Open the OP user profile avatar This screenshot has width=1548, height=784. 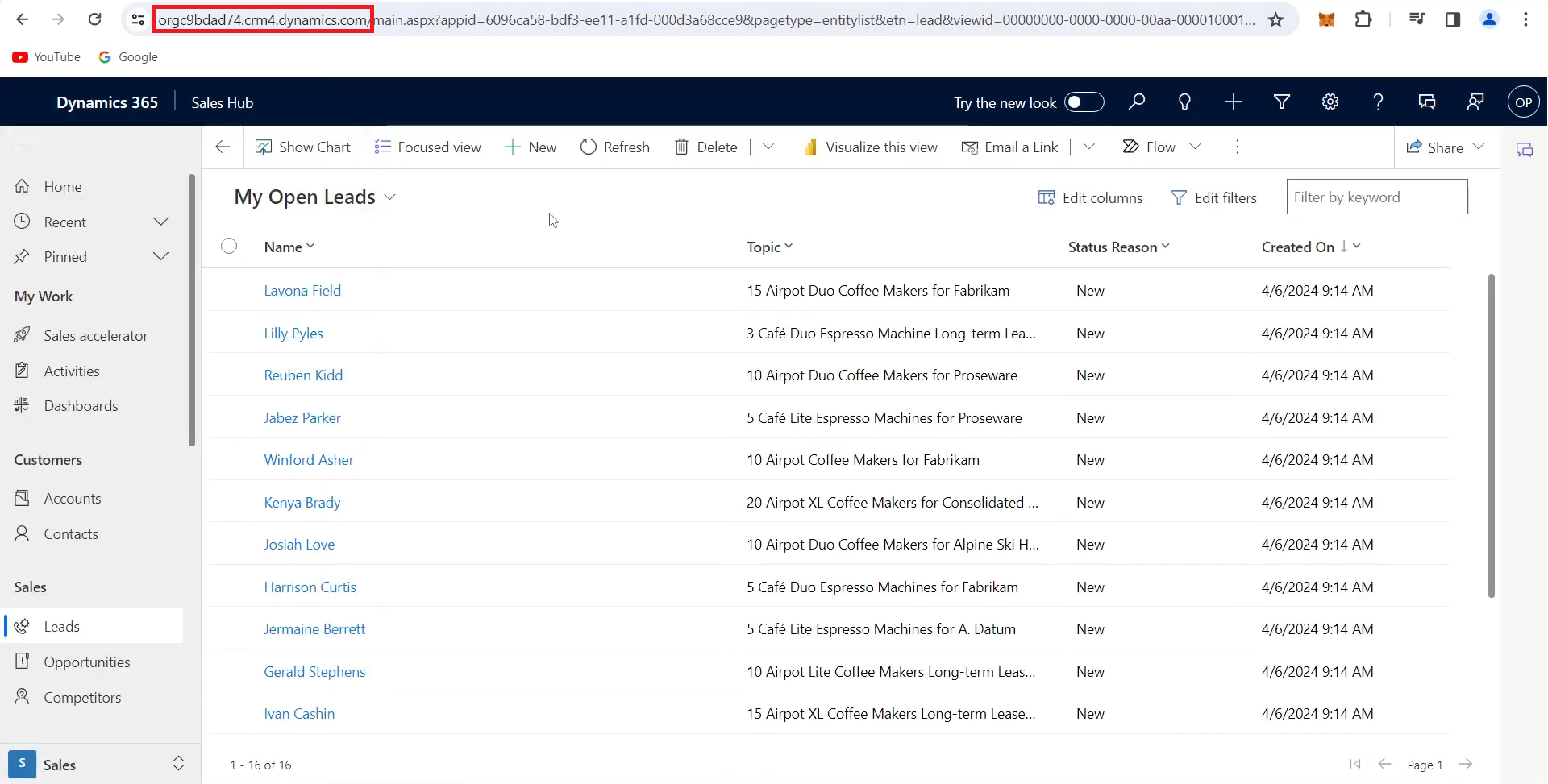click(1523, 102)
